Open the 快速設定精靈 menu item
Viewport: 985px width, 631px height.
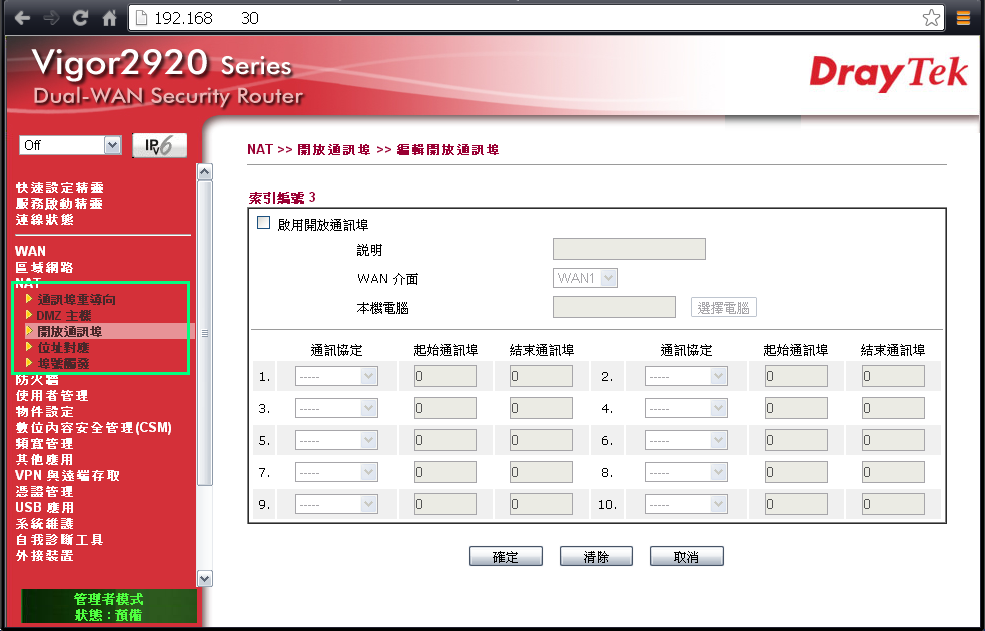60,187
